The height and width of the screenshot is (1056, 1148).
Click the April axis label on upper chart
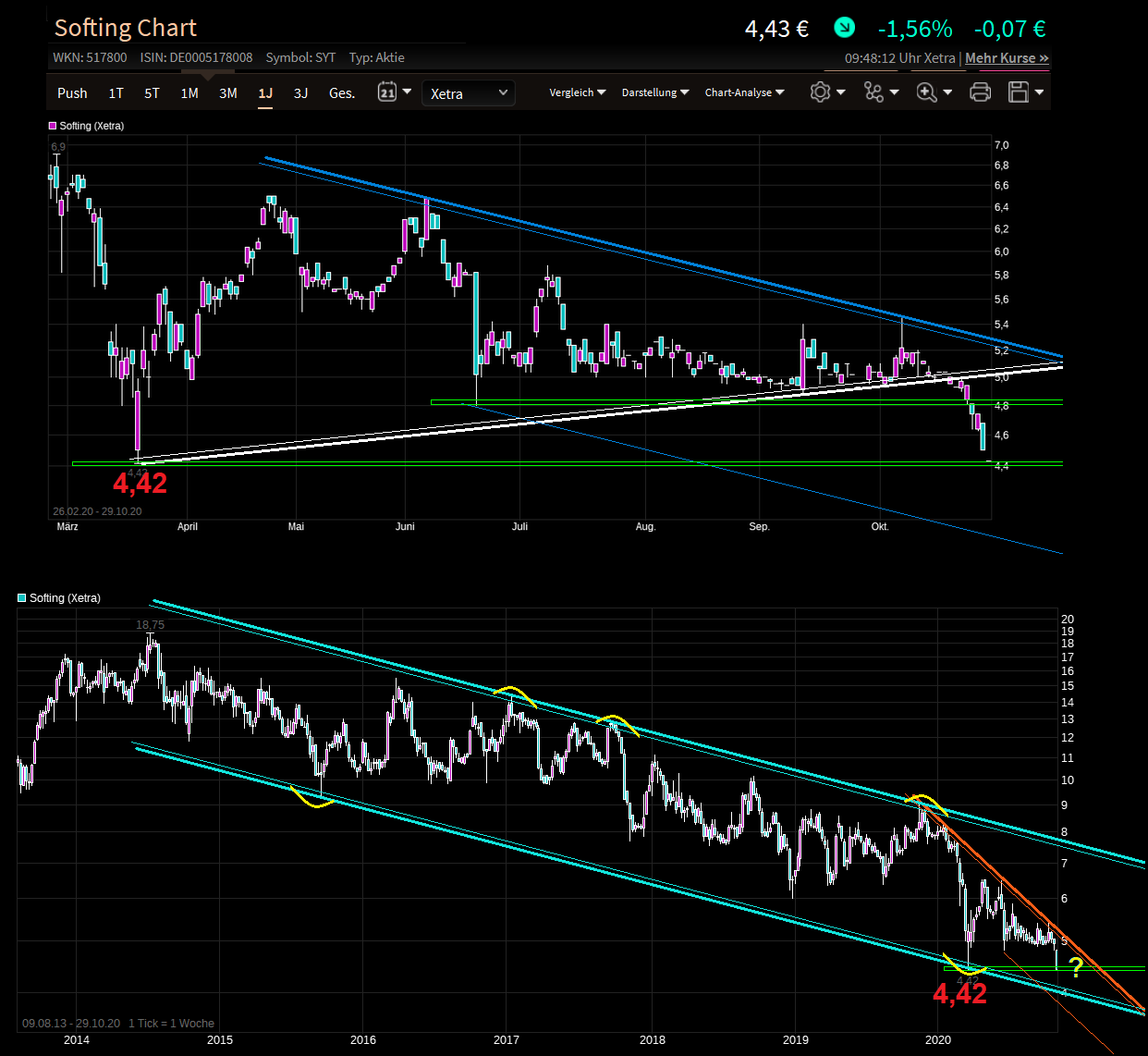pos(188,526)
